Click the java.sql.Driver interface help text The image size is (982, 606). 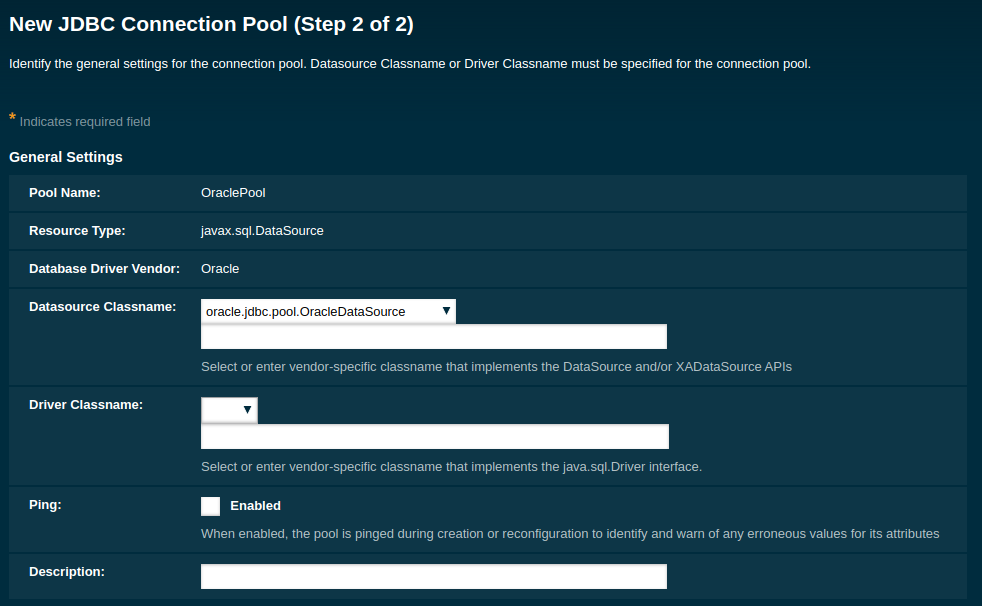coord(451,467)
